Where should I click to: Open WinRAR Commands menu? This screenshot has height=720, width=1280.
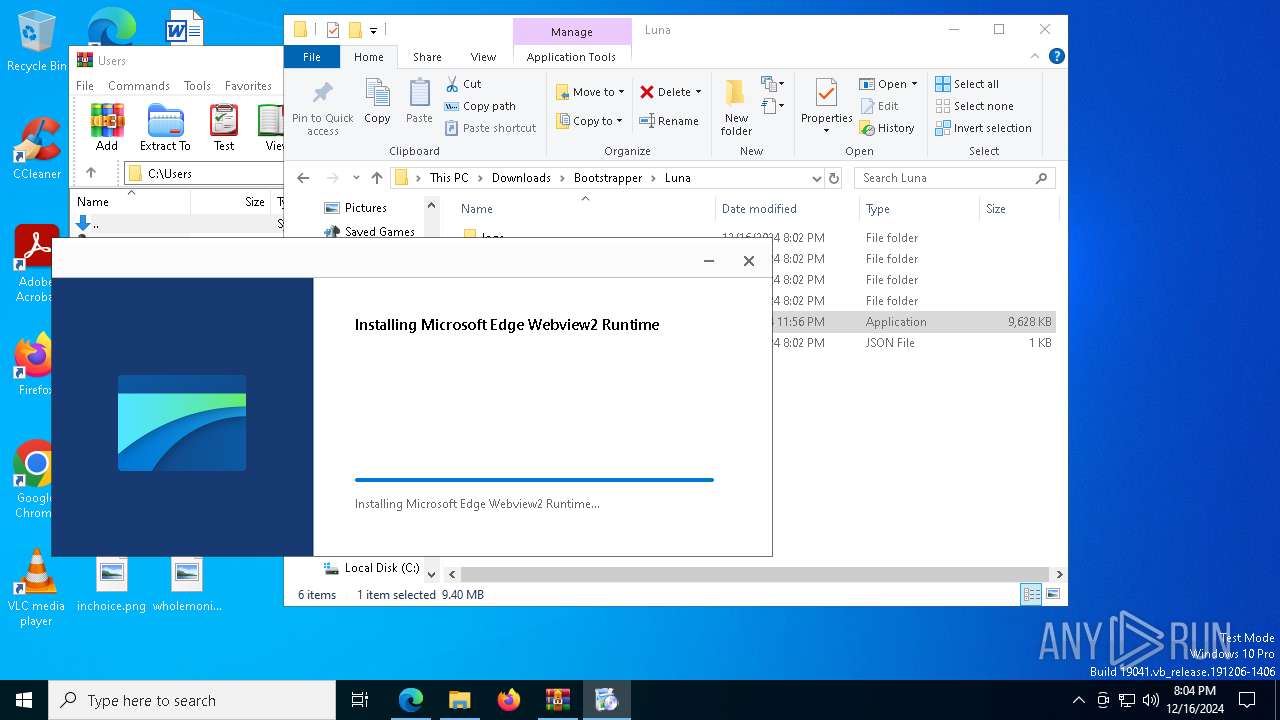click(139, 86)
